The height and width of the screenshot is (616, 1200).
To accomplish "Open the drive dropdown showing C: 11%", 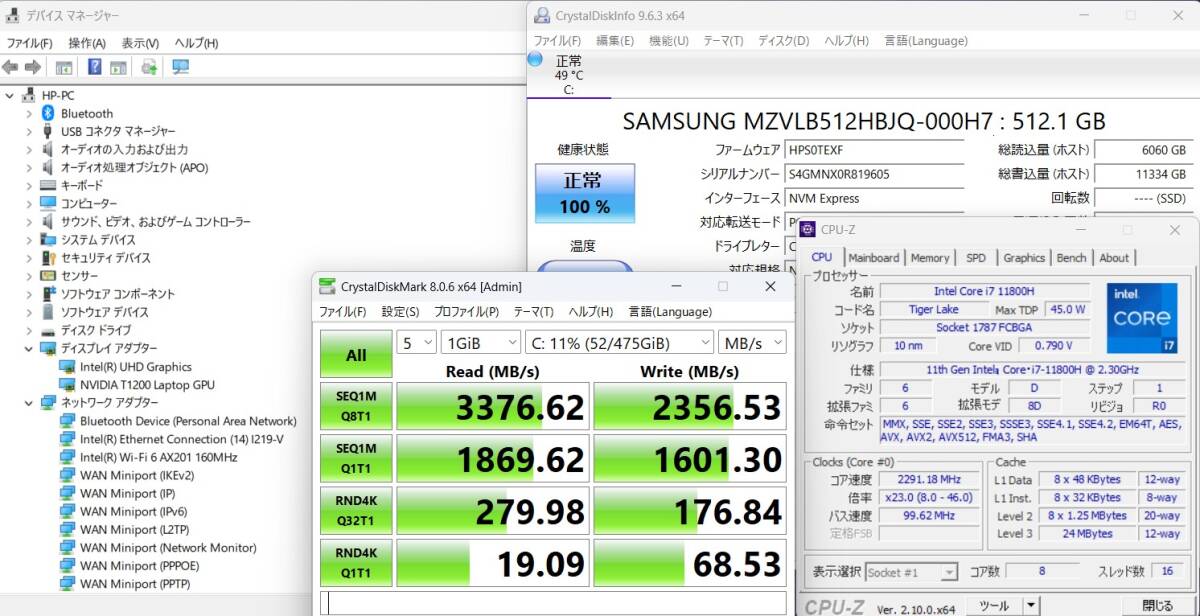I will 619,342.
